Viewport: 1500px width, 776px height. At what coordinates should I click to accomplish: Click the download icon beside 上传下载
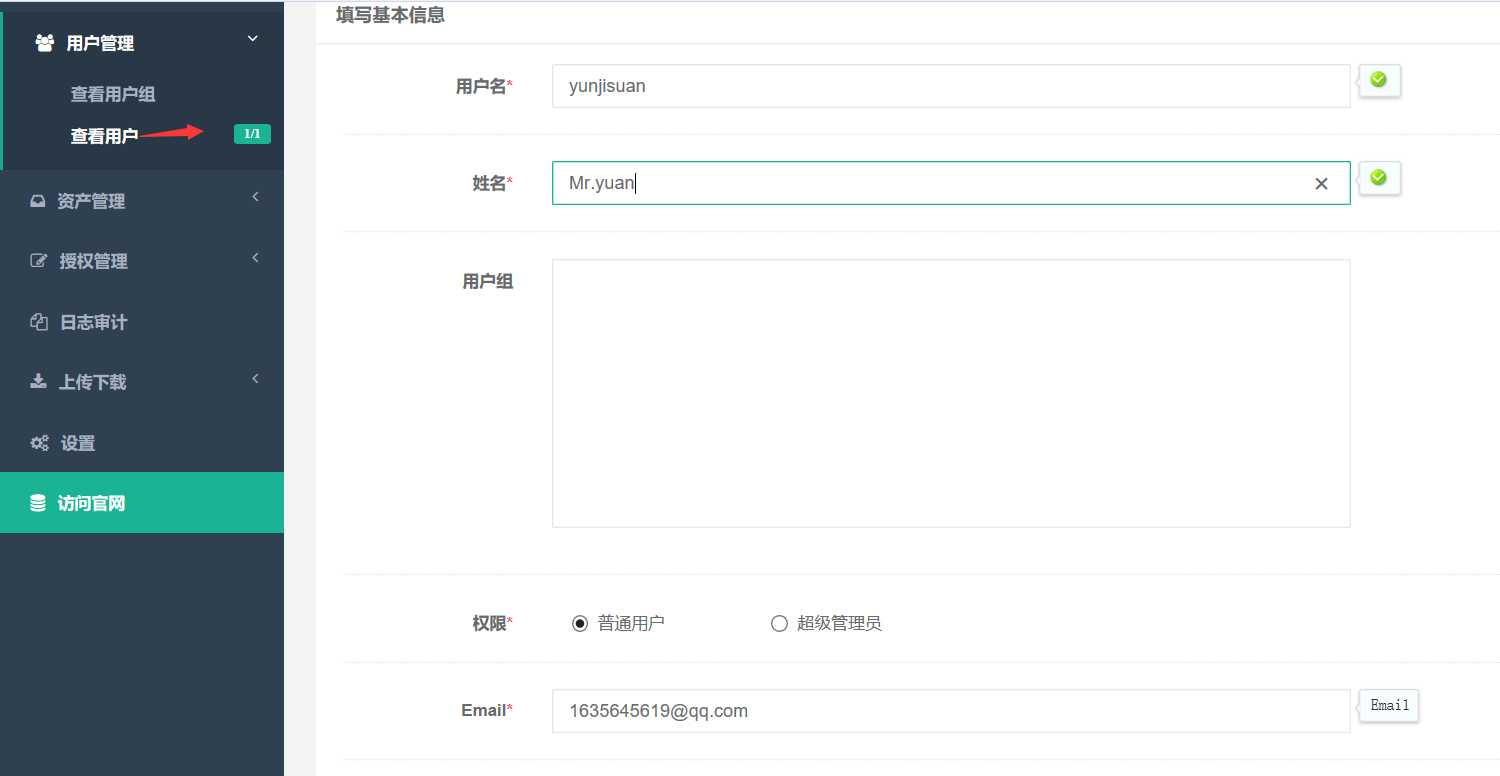click(38, 382)
